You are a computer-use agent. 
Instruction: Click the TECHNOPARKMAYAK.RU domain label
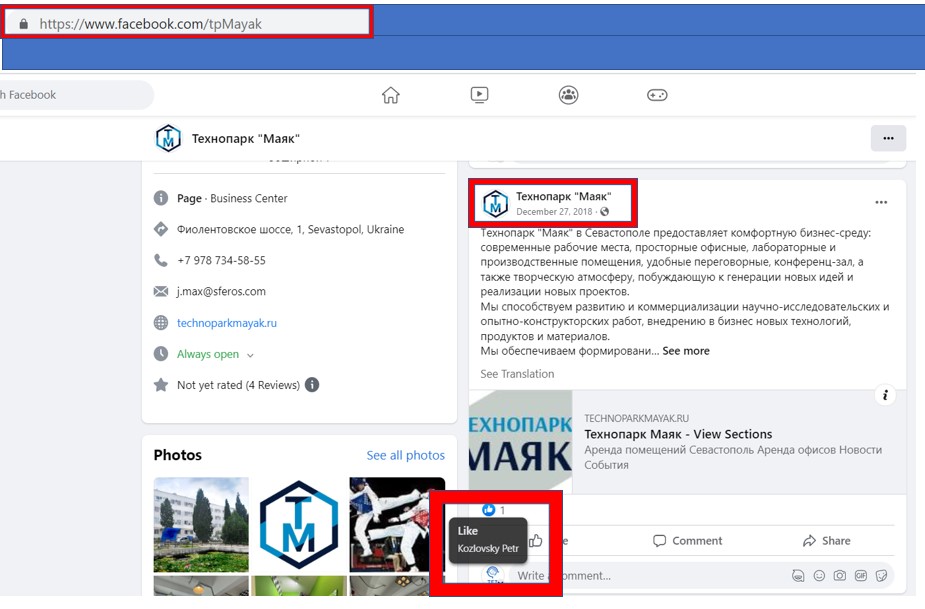[637, 418]
